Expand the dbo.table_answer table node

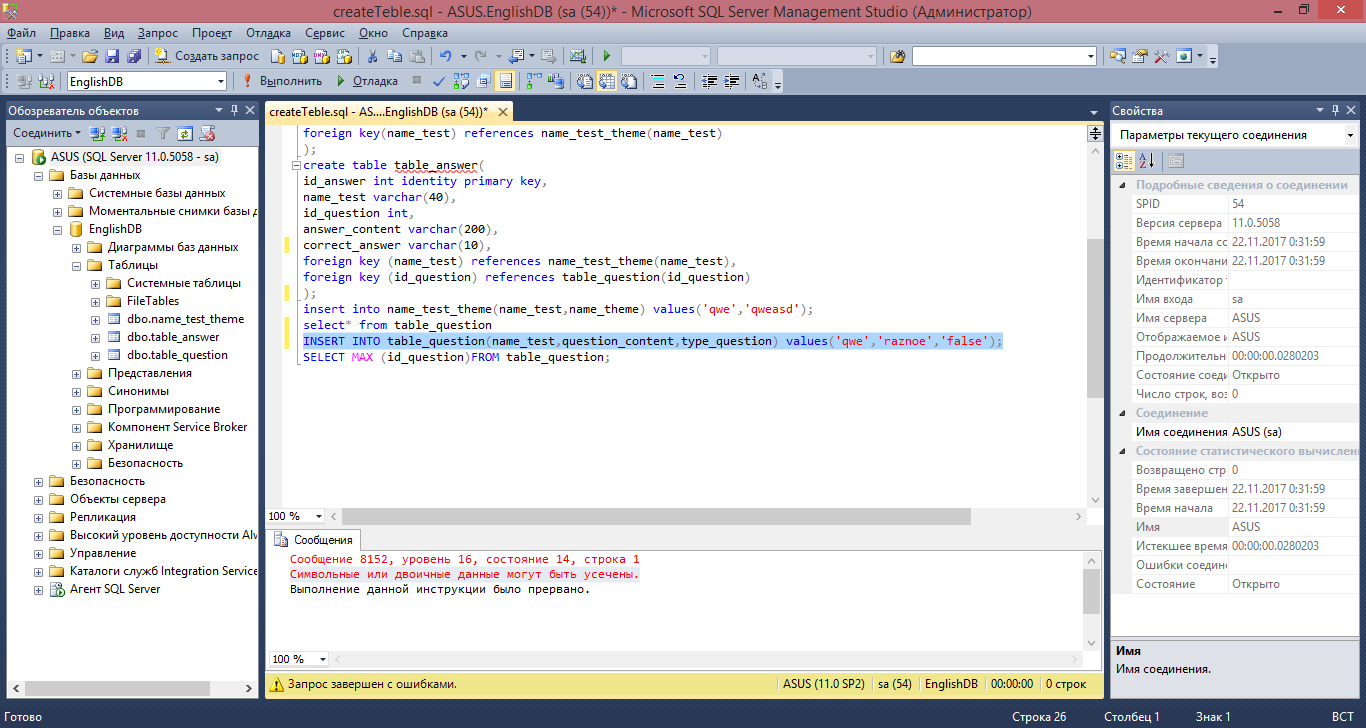(96, 337)
